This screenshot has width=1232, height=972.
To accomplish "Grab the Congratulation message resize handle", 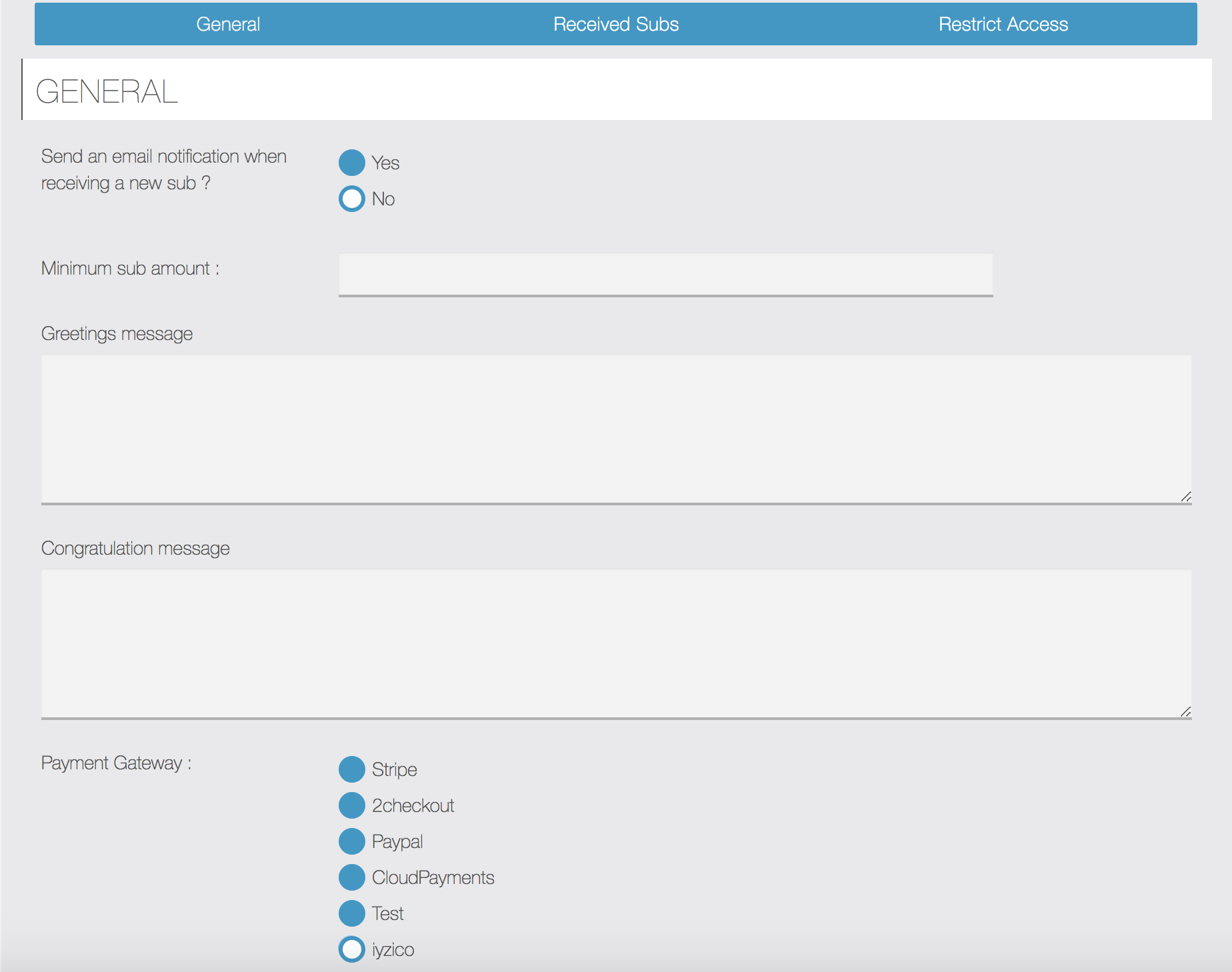I will pos(1185,711).
